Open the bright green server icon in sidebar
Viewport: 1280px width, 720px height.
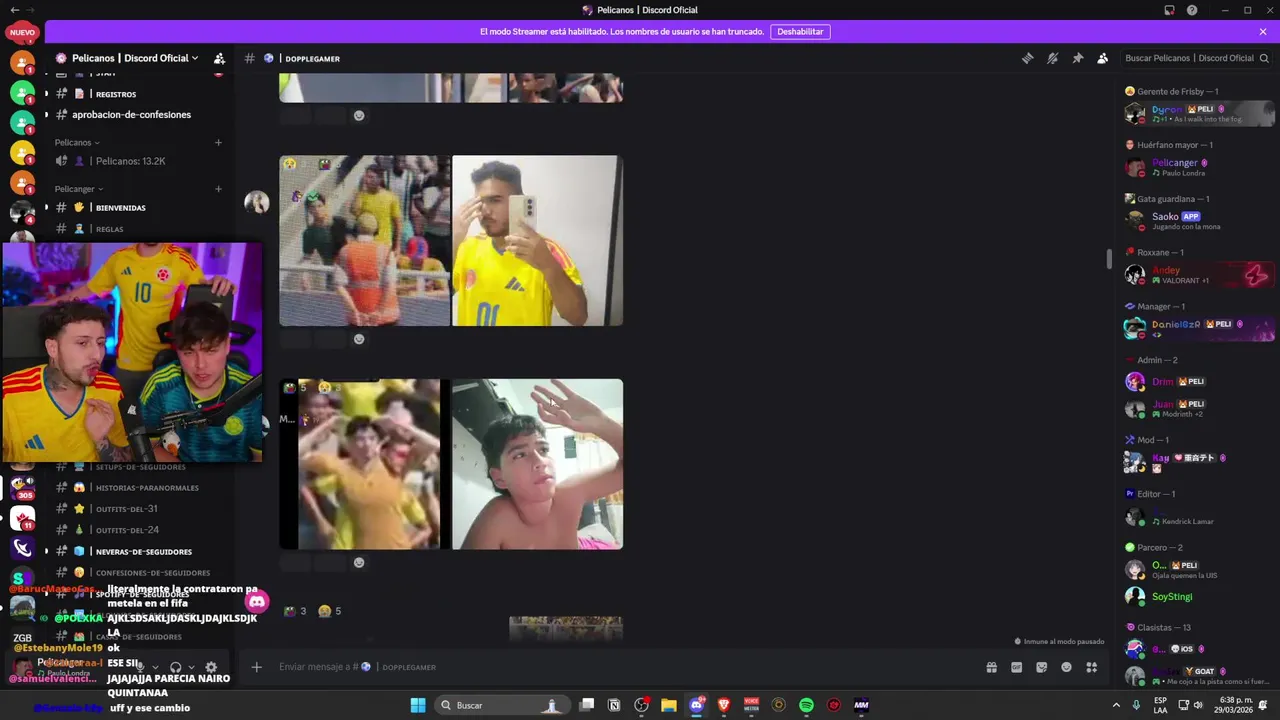(x=22, y=93)
